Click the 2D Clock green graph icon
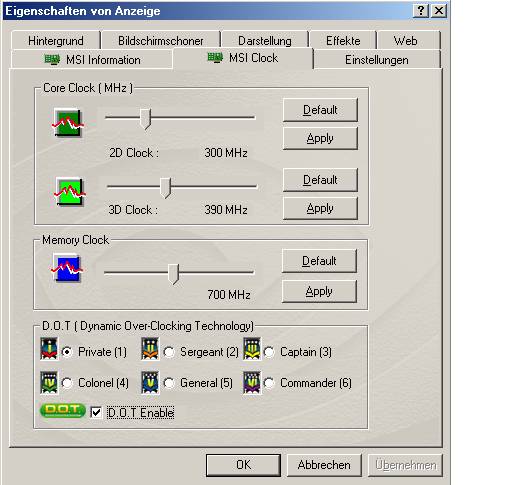The image size is (512, 485). pos(68,123)
